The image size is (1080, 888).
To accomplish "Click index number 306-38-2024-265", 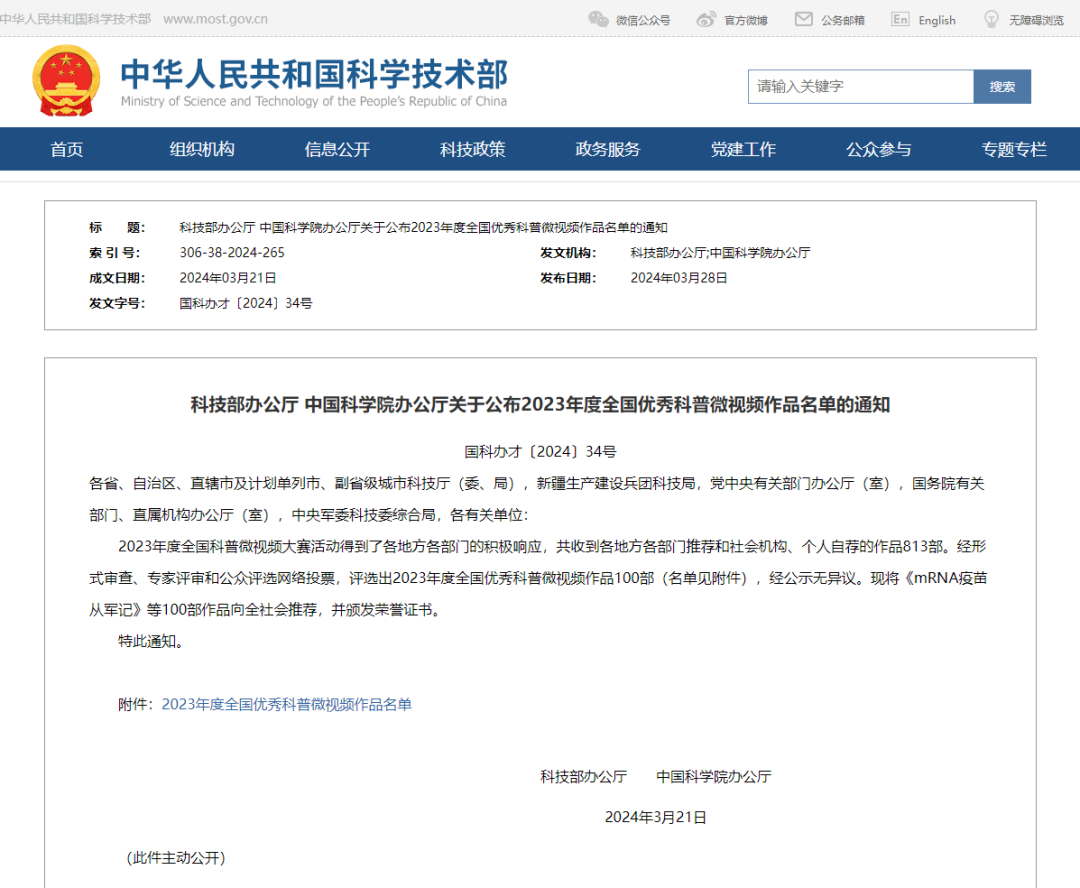I will point(232,253).
